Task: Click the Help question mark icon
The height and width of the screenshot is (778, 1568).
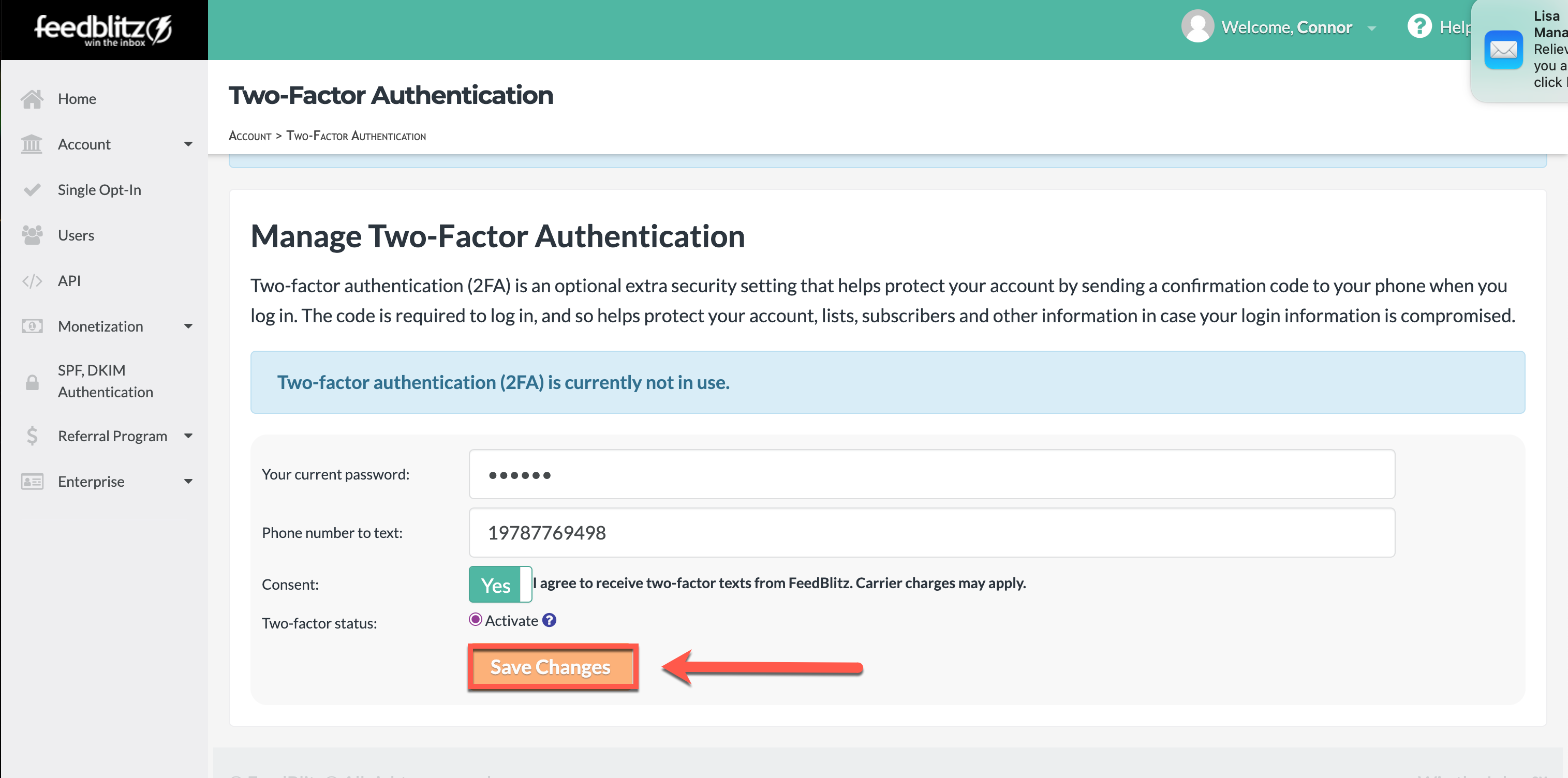Action: (1419, 27)
